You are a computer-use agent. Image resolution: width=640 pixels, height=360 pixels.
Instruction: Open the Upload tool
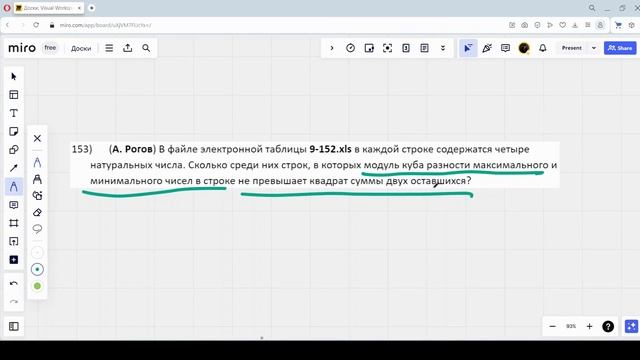point(13,241)
